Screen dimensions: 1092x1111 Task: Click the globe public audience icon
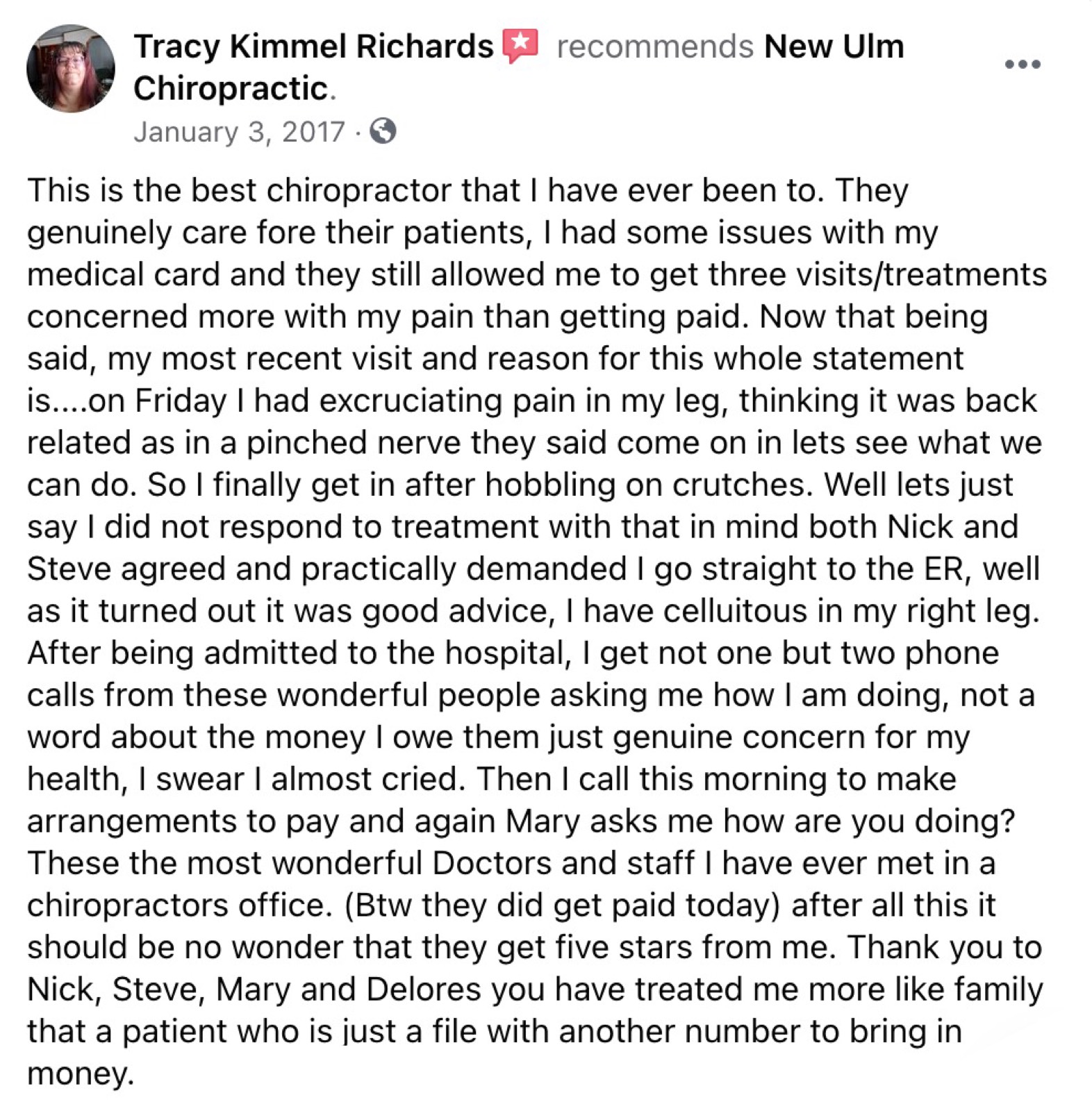(383, 131)
